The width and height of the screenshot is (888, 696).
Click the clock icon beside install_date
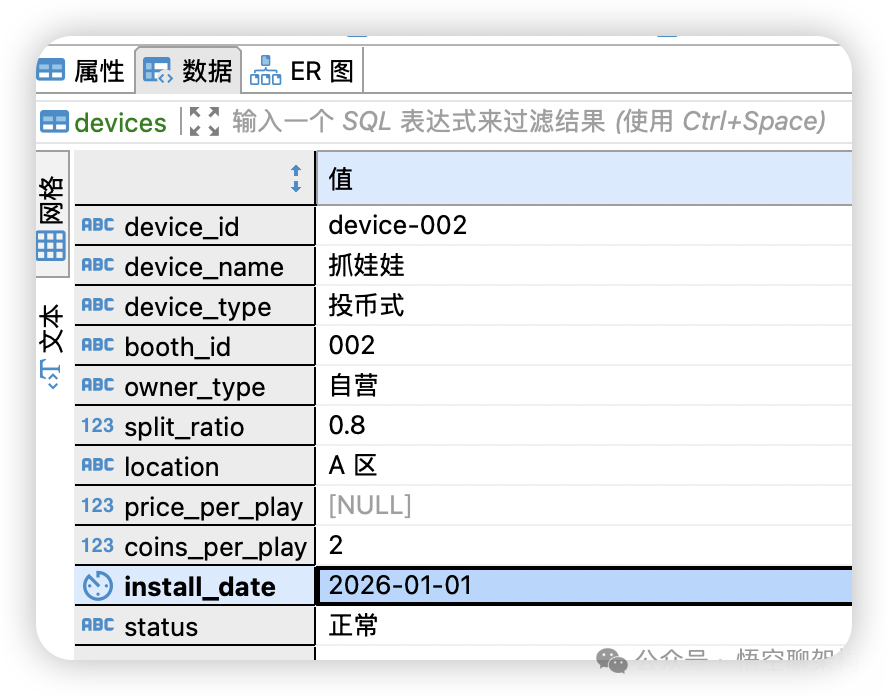(x=97, y=586)
